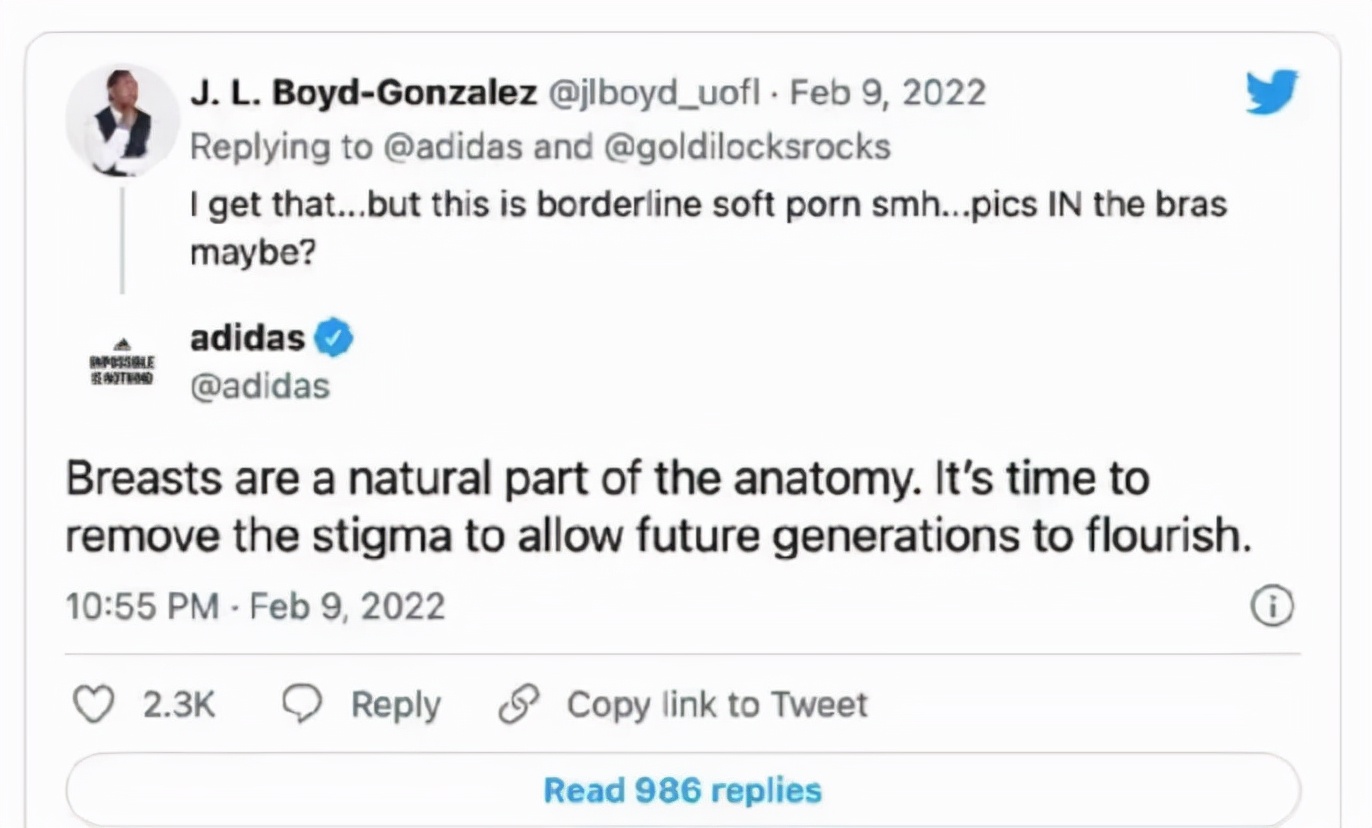Viewport: 1372px width, 828px height.
Task: Open the @goldilocksrocks mention link
Action: 747,146
